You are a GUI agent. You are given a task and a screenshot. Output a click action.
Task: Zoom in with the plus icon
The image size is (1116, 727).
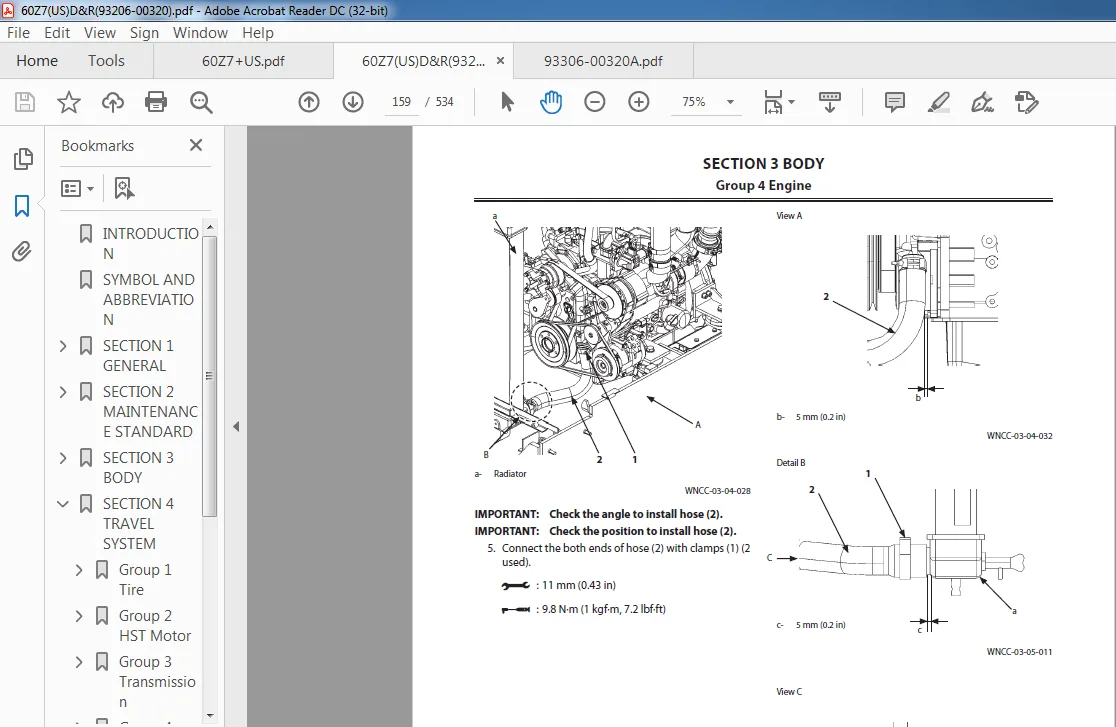pyautogui.click(x=639, y=102)
